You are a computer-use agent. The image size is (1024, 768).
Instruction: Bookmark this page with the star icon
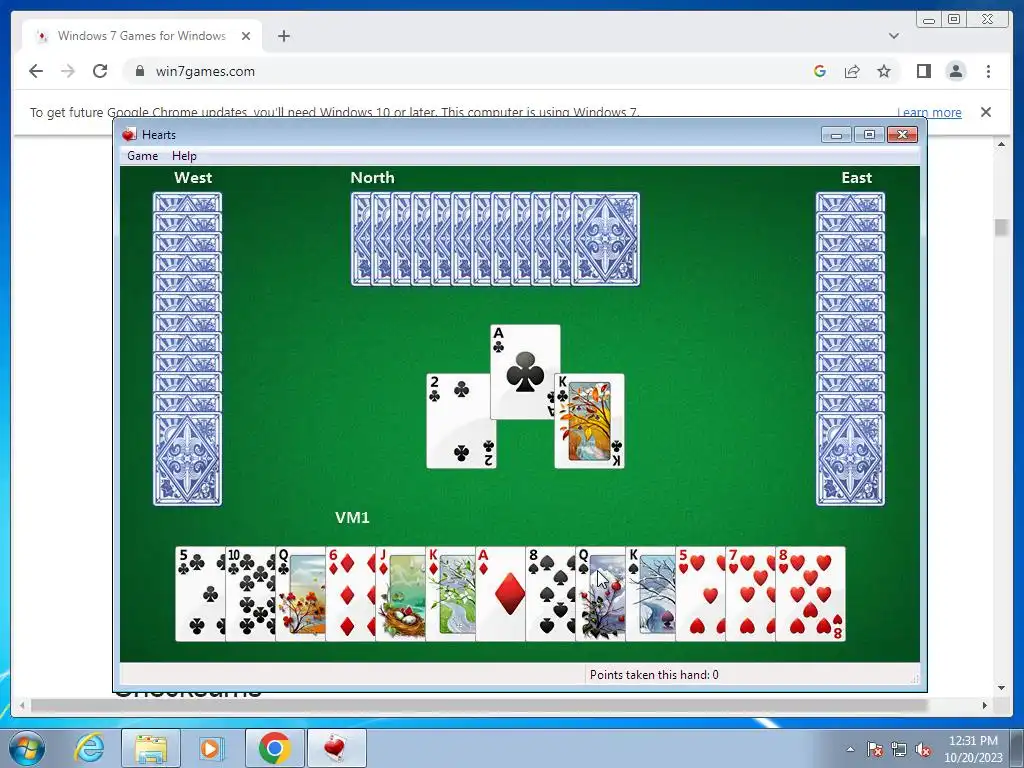pyautogui.click(x=884, y=71)
